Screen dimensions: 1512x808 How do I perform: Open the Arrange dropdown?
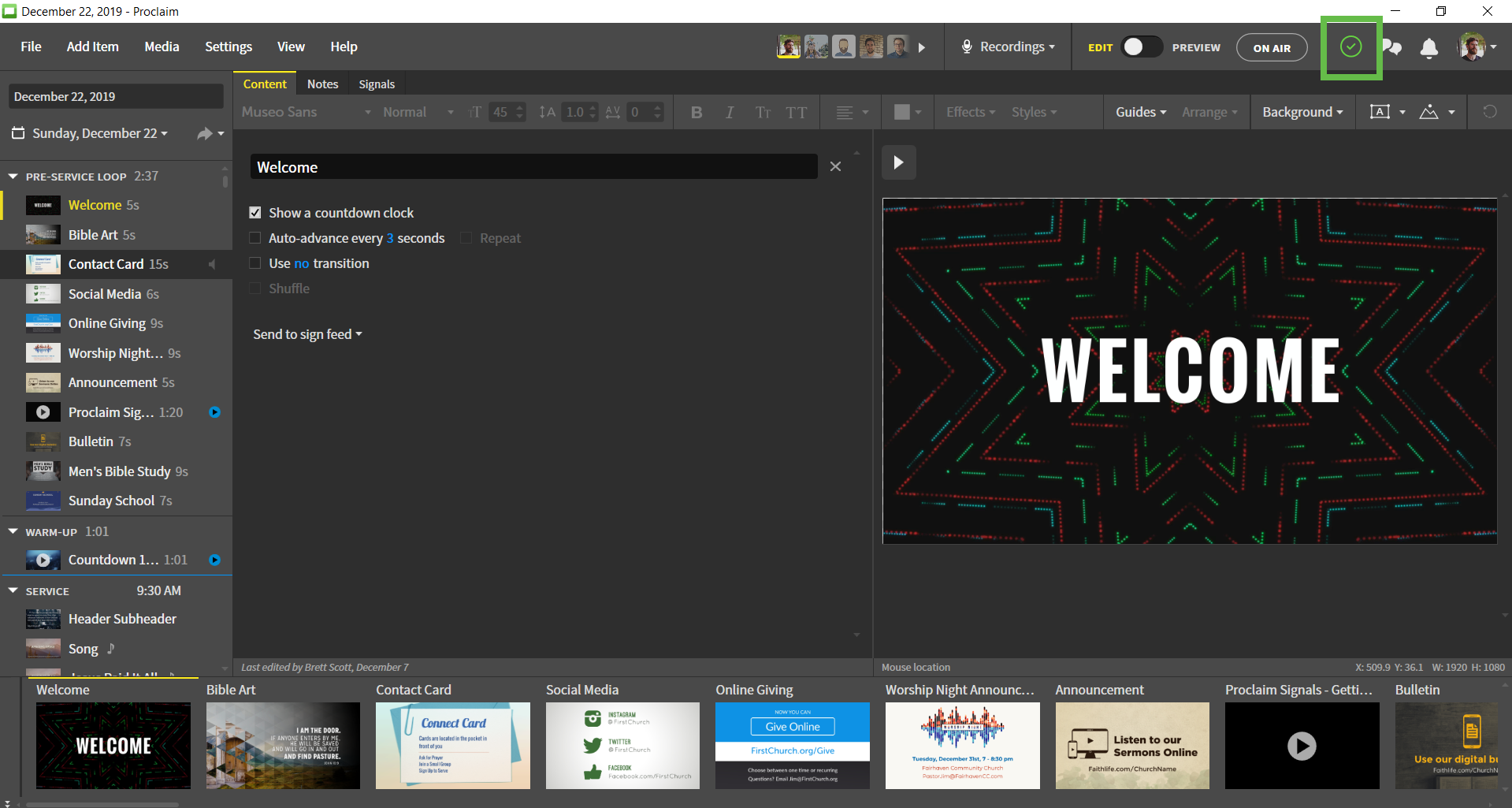[x=1209, y=112]
